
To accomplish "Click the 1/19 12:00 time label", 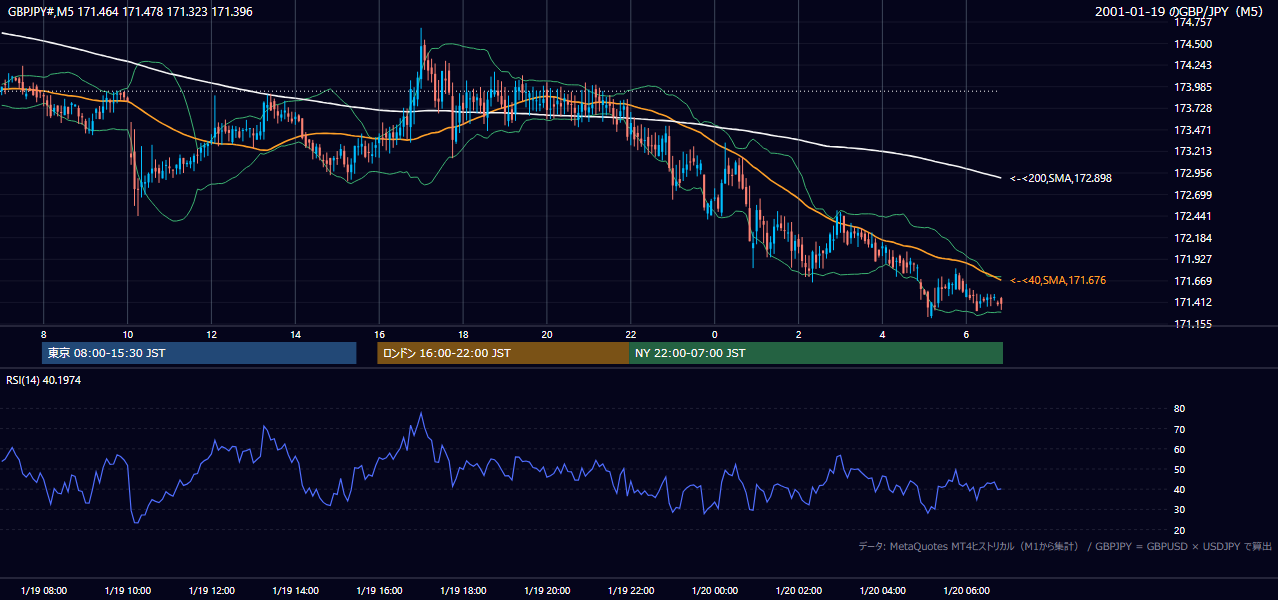I will [211, 590].
